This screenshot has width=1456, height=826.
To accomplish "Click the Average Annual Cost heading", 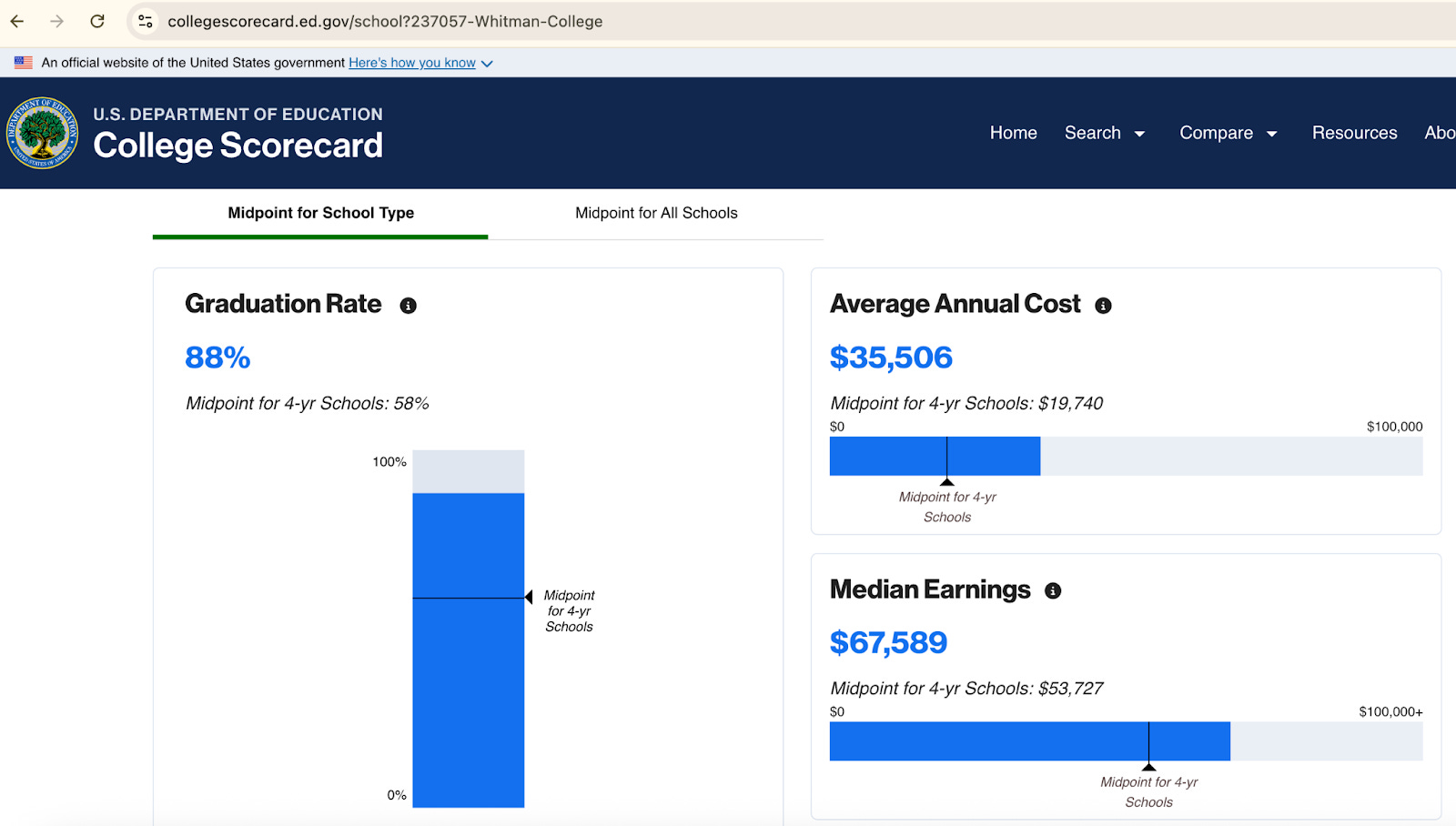I will point(955,304).
